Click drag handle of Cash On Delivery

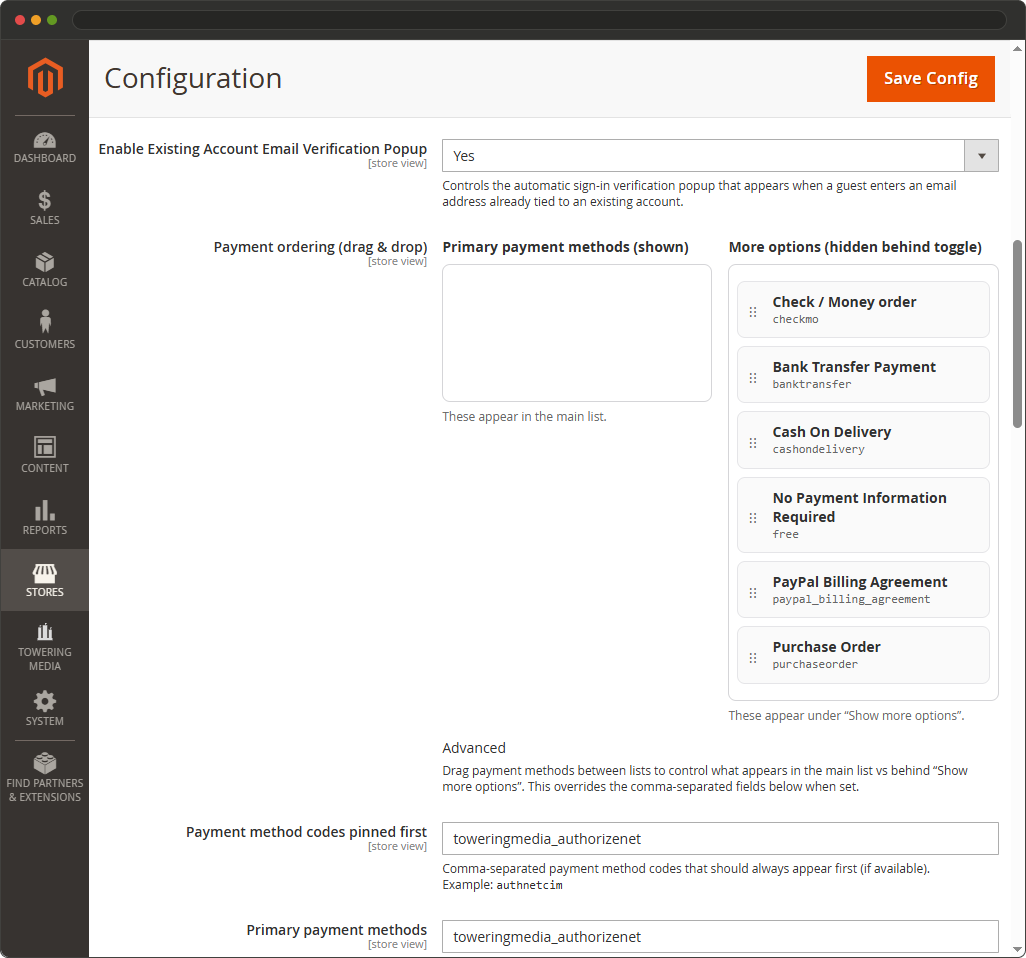(x=753, y=443)
